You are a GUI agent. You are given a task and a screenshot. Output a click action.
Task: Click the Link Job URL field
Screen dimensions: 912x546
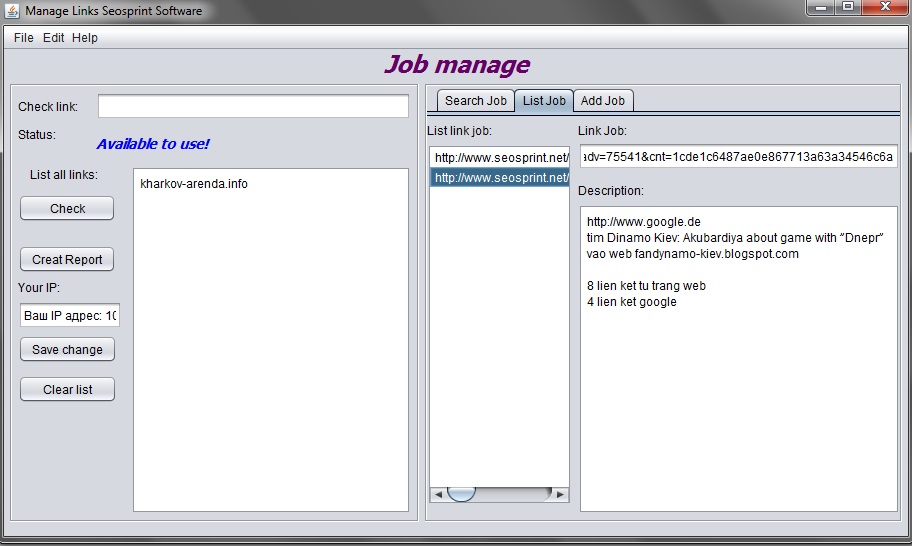[739, 156]
